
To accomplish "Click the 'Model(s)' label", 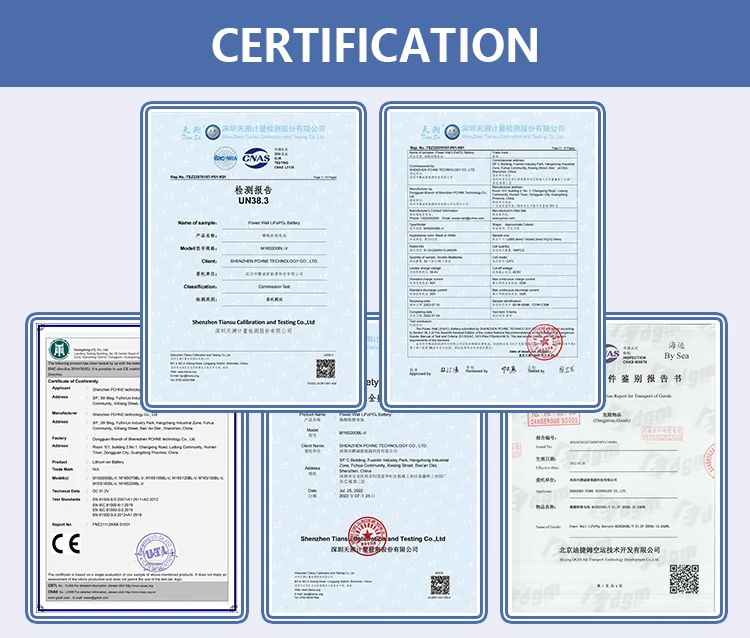I will (x=60, y=478).
